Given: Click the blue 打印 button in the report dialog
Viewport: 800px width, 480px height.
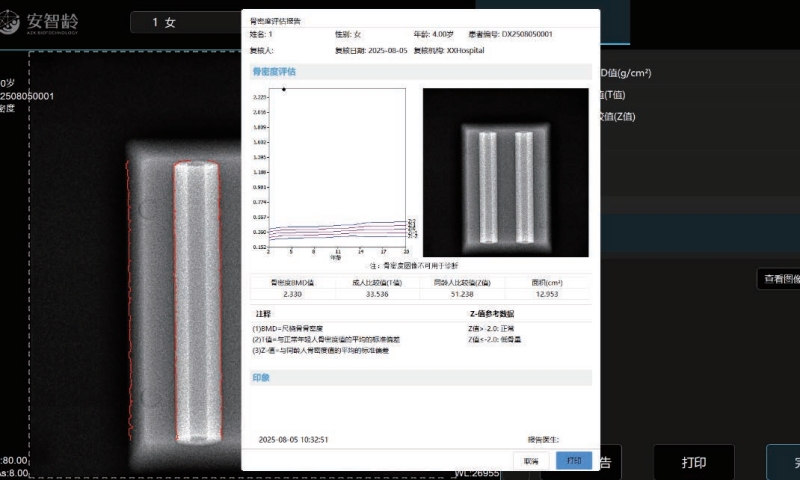Looking at the screenshot, I should 573,461.
